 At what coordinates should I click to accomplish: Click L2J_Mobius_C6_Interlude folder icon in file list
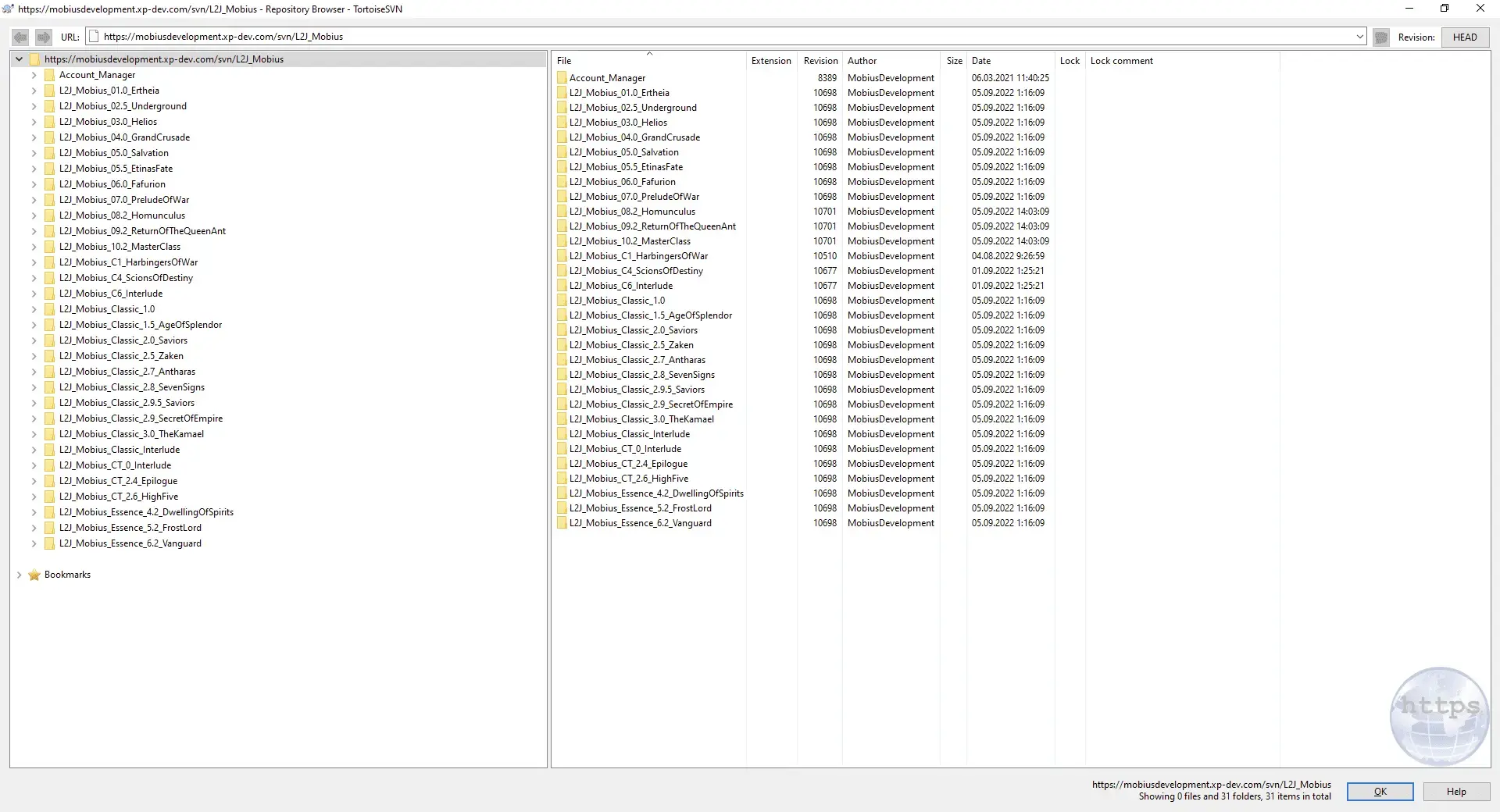coord(562,286)
